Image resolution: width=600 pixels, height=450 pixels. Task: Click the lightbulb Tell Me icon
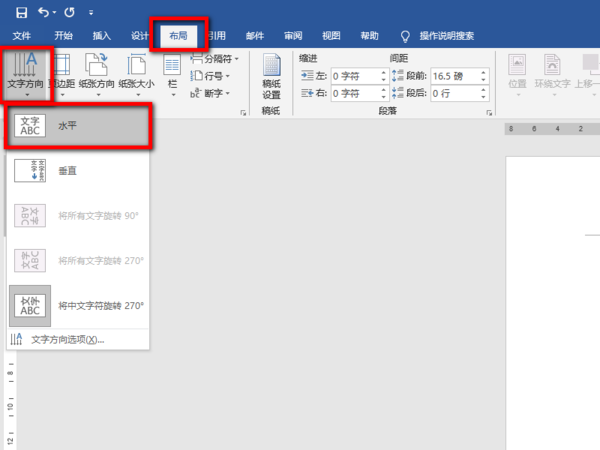[405, 37]
